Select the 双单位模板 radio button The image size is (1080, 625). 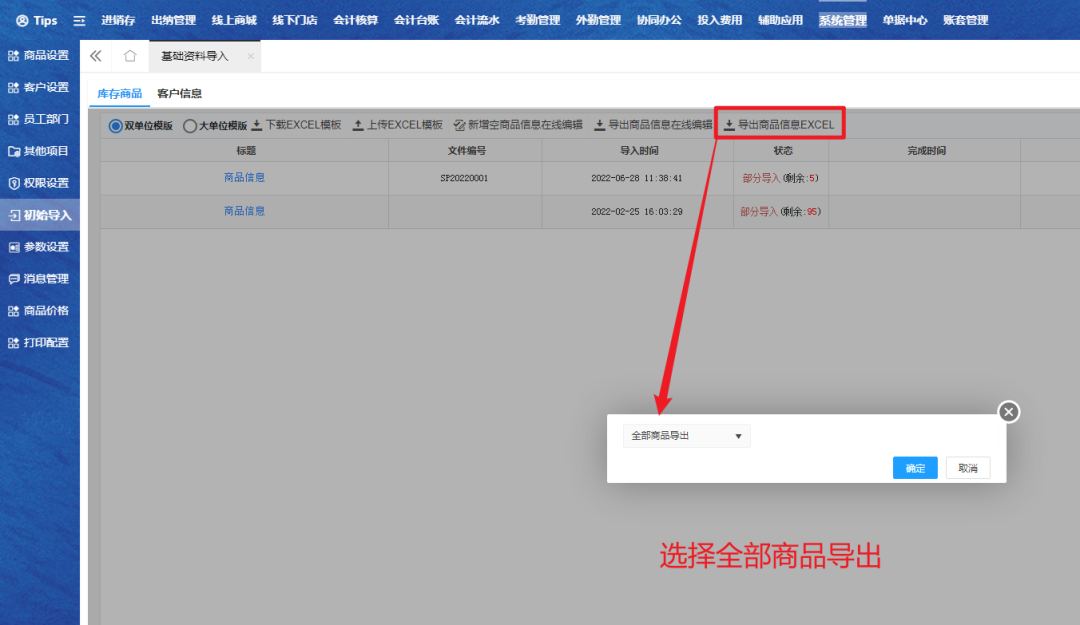116,126
